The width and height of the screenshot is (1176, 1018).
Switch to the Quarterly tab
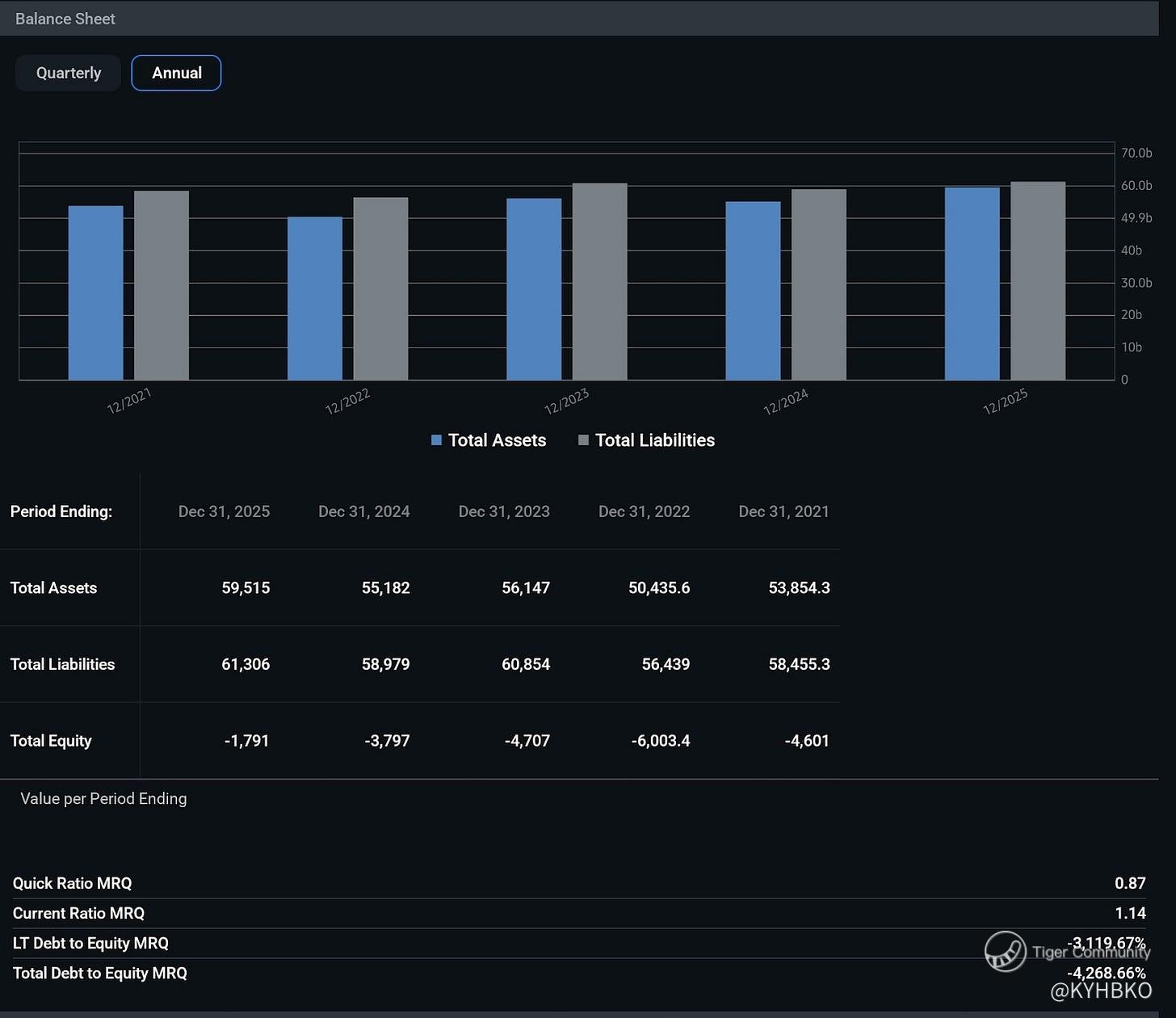click(x=68, y=73)
